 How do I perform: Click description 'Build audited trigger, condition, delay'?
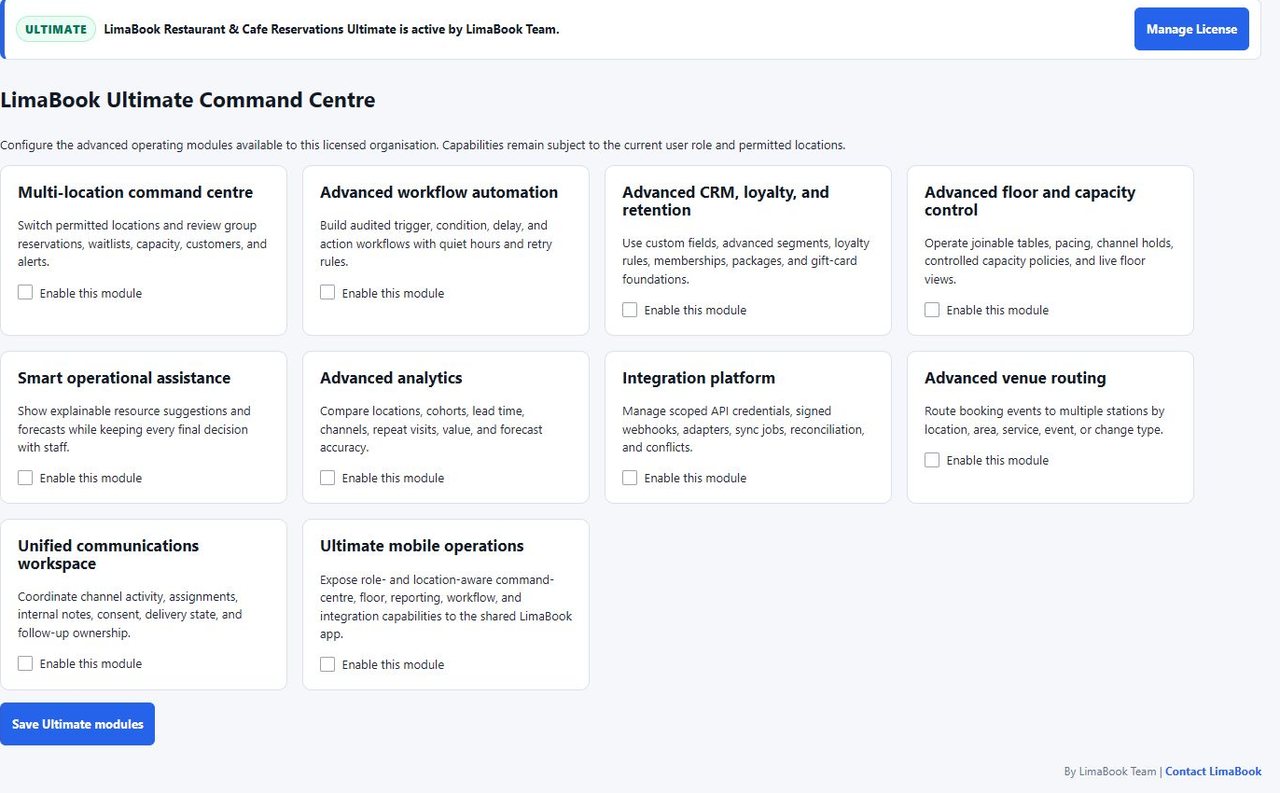(x=436, y=244)
